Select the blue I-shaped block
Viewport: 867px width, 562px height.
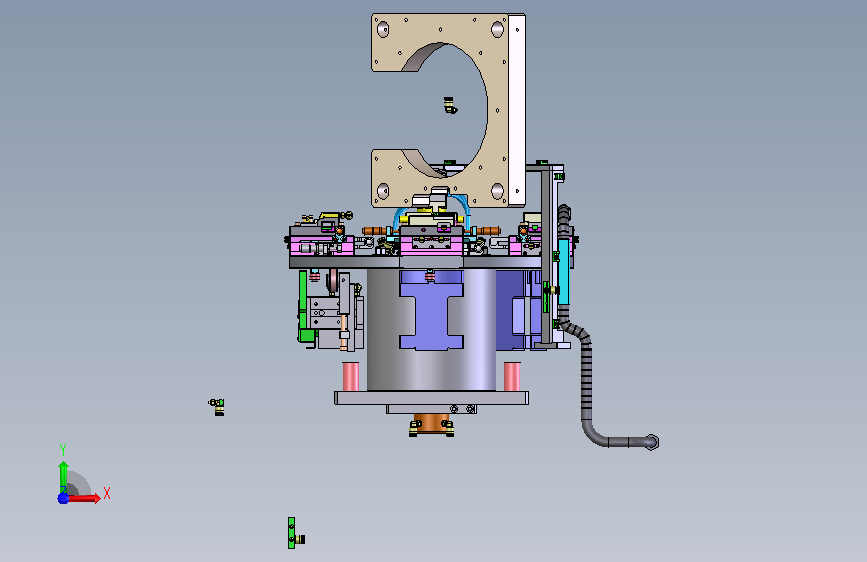[431, 315]
